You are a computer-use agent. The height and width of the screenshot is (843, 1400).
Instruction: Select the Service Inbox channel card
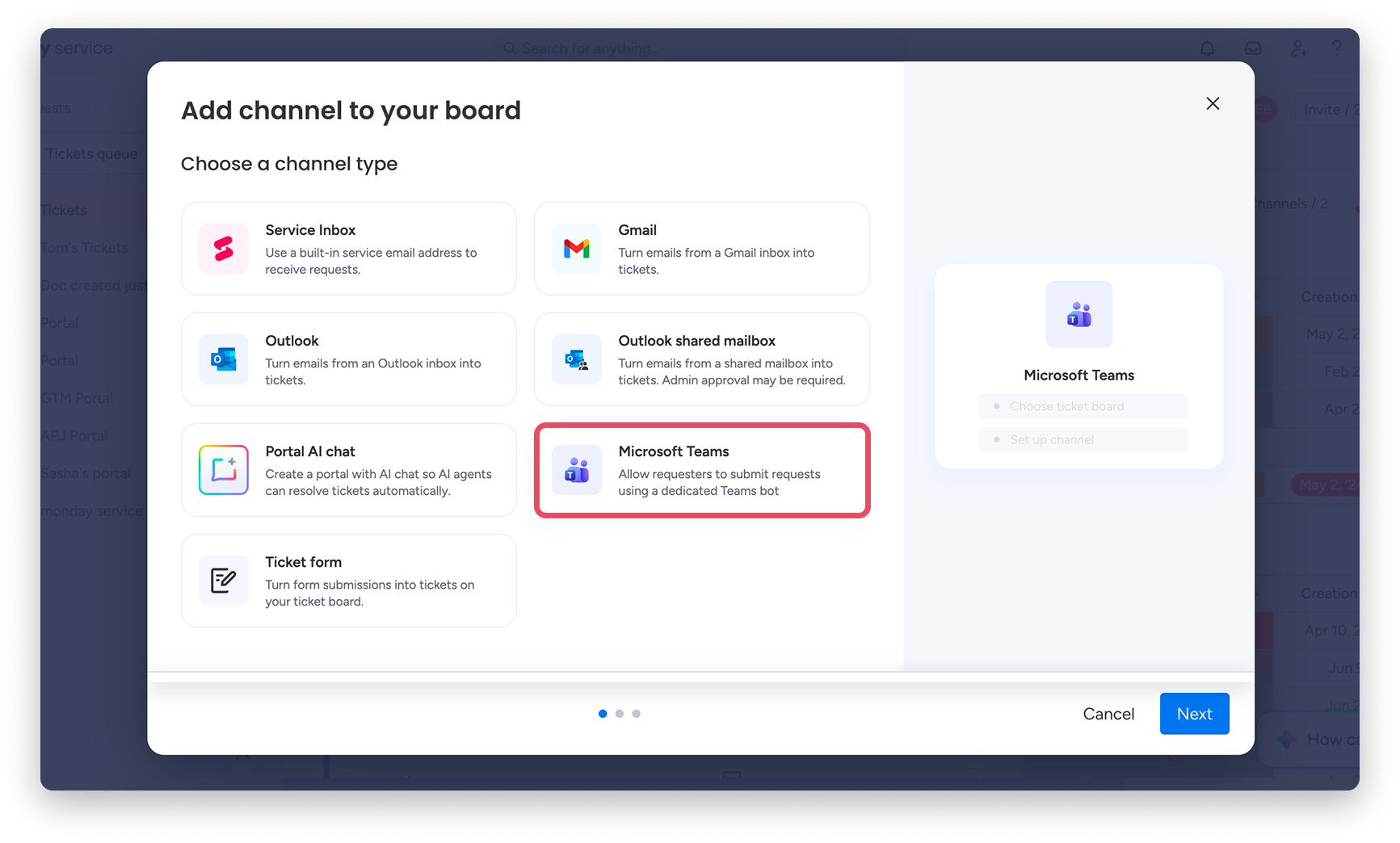tap(349, 249)
